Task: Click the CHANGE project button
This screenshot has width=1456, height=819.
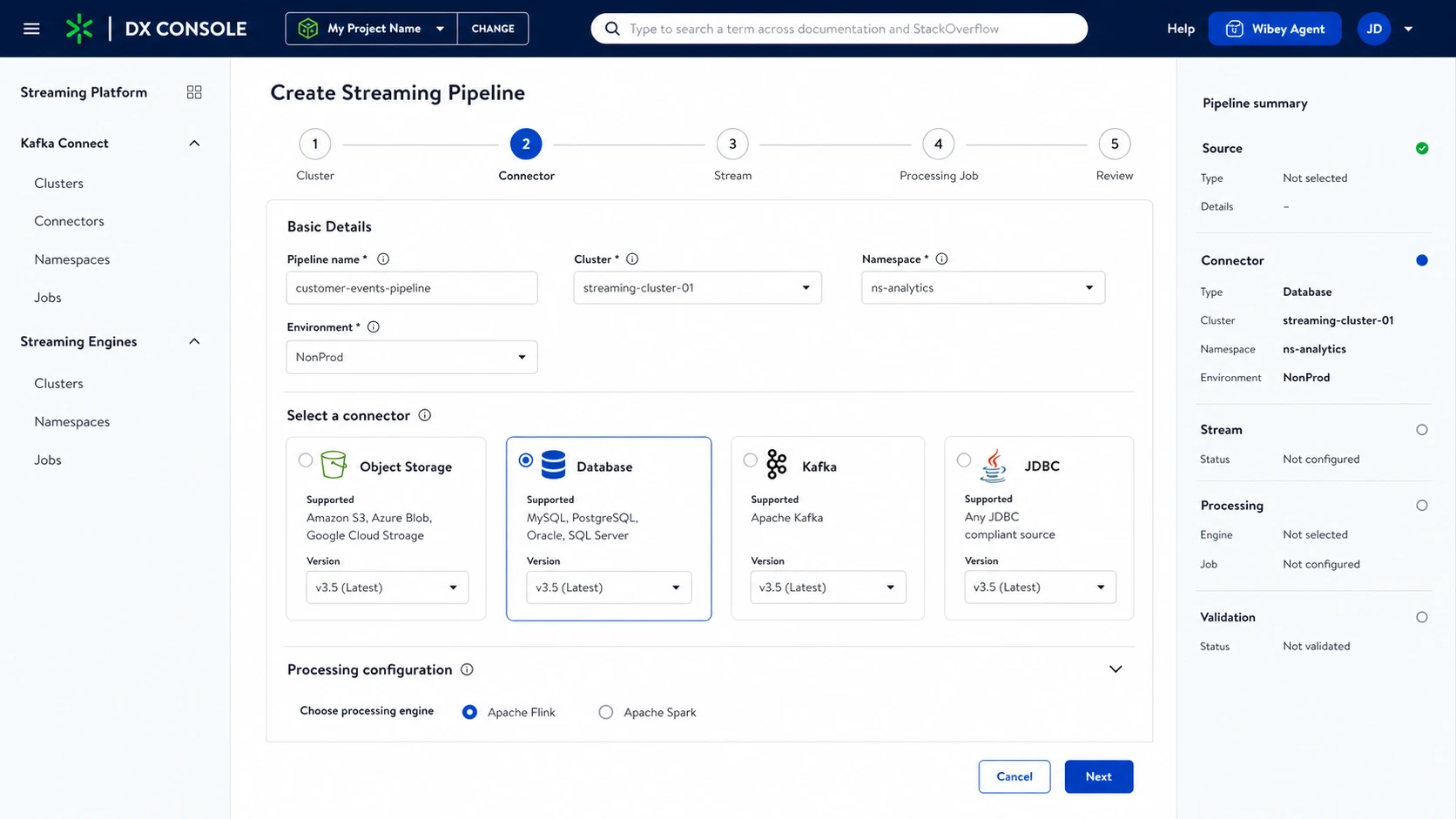Action: (493, 29)
